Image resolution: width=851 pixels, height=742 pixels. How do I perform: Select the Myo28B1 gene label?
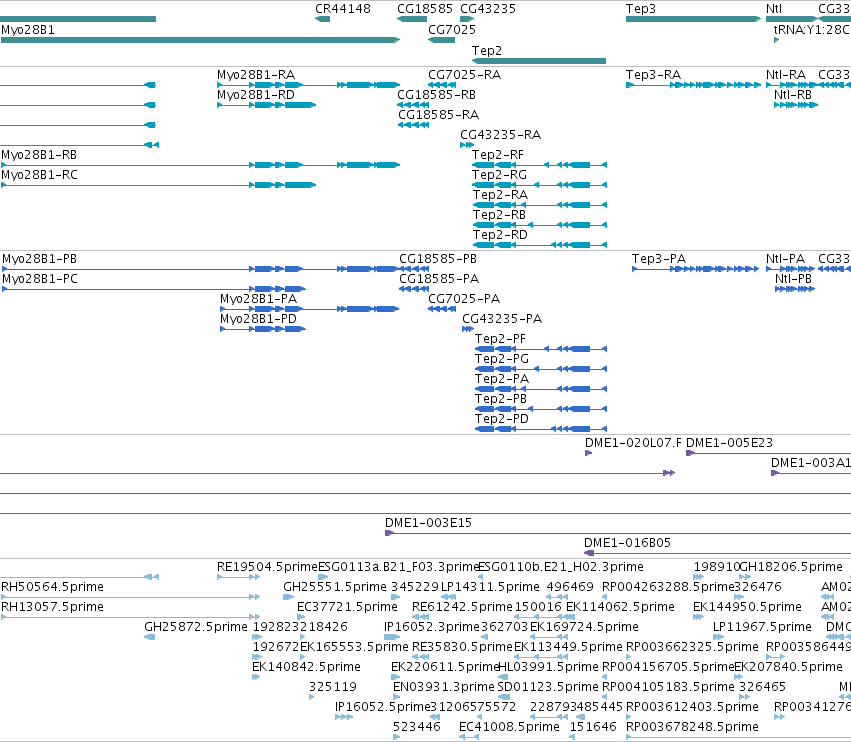[28, 30]
